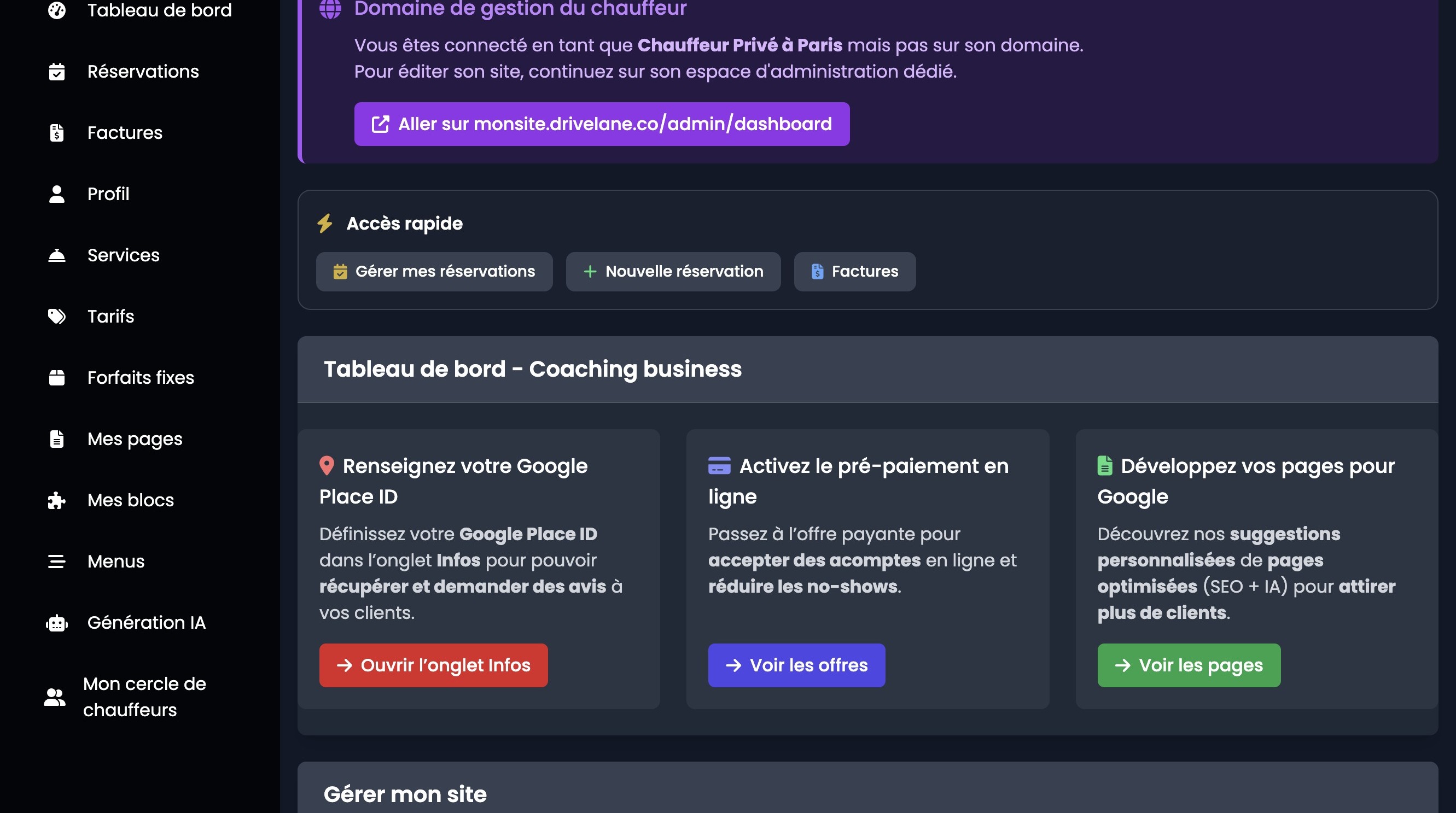This screenshot has width=1456, height=813.
Task: Click the Factures invoice icon in sidebar
Action: coord(56,133)
